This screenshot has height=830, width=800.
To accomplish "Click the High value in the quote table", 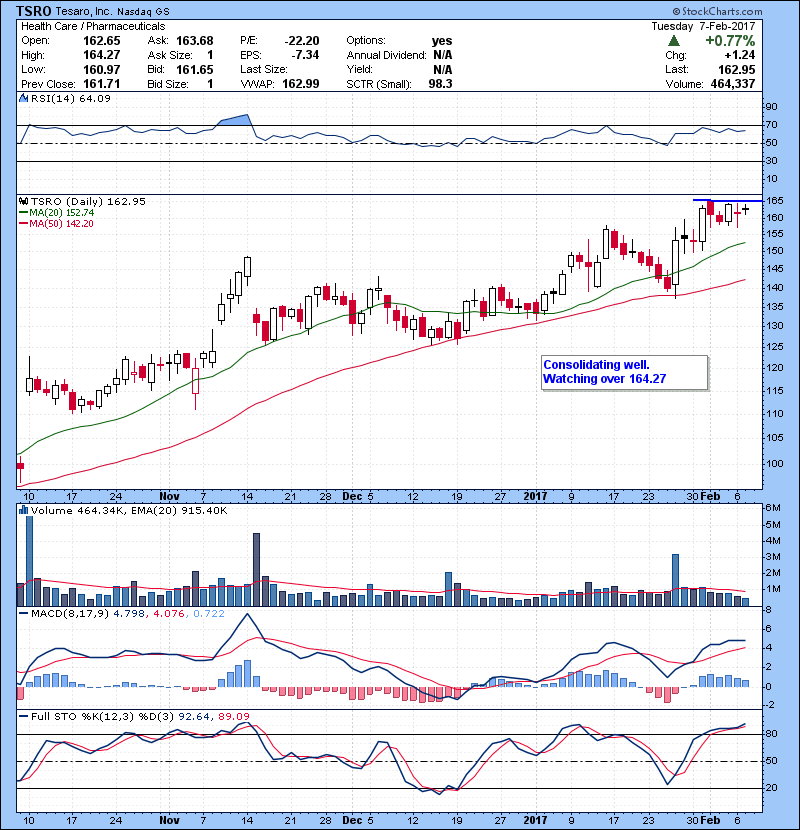I will (x=102, y=55).
